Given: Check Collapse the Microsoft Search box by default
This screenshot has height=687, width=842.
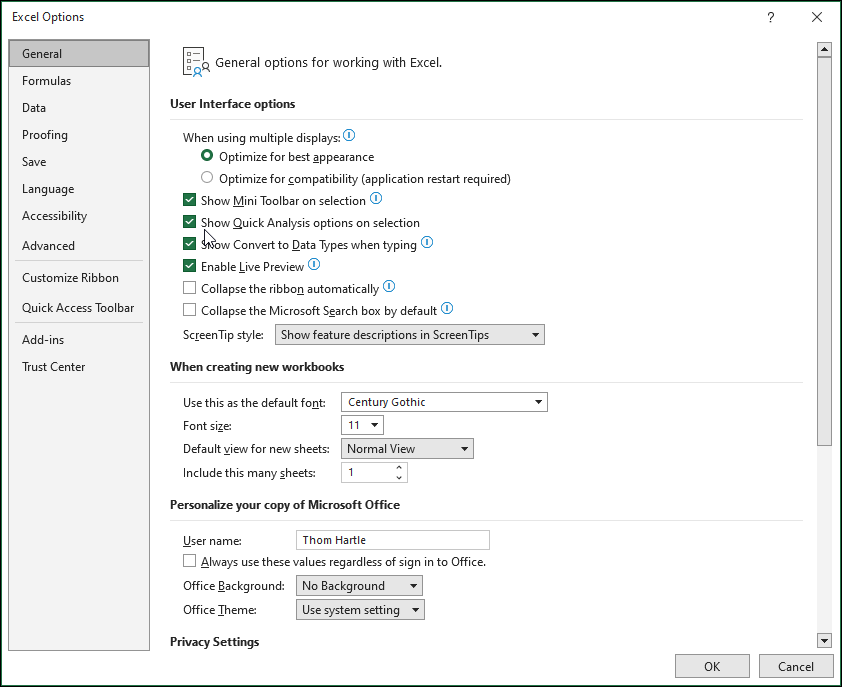Looking at the screenshot, I should pos(189,310).
